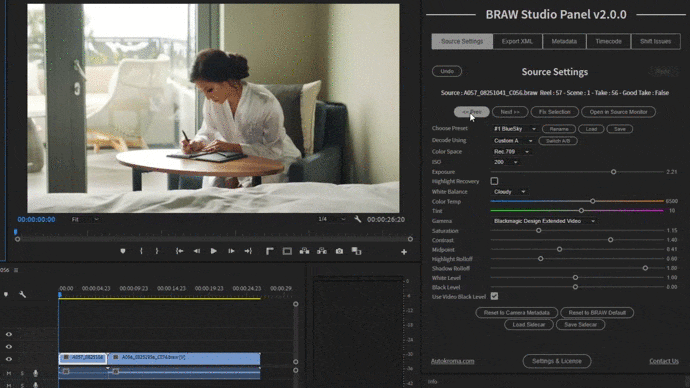This screenshot has height=388, width=690.
Task: Open the Autokroma.com link
Action: [452, 361]
